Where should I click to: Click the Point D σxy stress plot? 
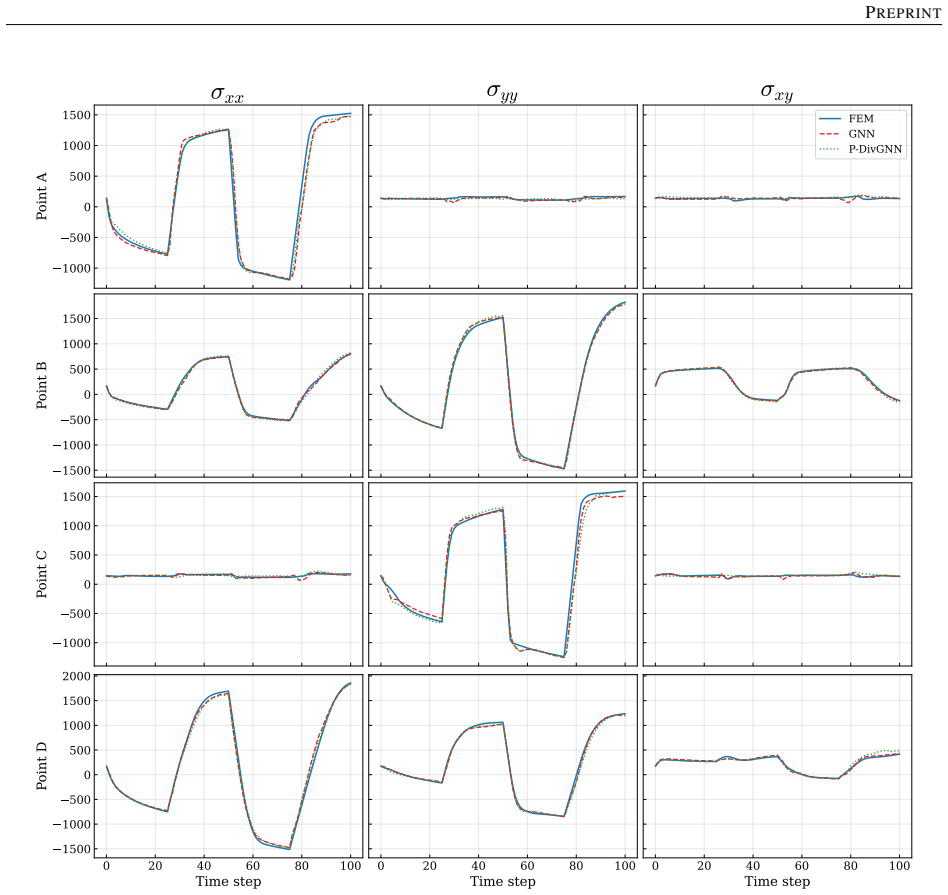coord(778,766)
